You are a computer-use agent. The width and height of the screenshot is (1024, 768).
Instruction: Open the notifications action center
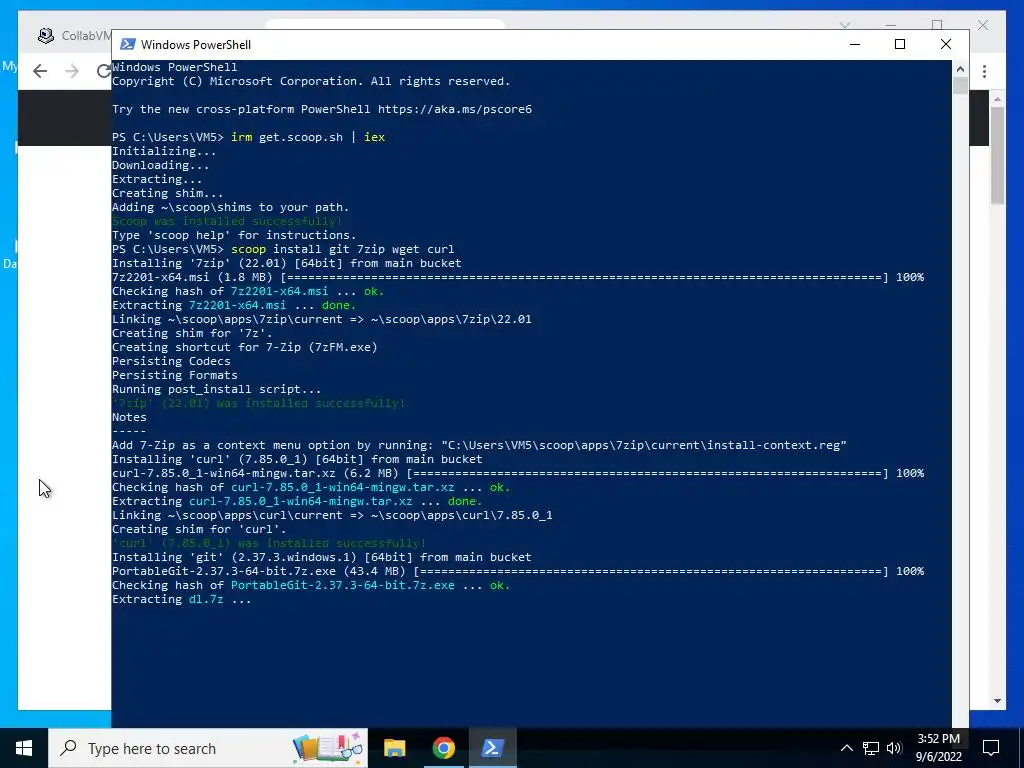991,748
